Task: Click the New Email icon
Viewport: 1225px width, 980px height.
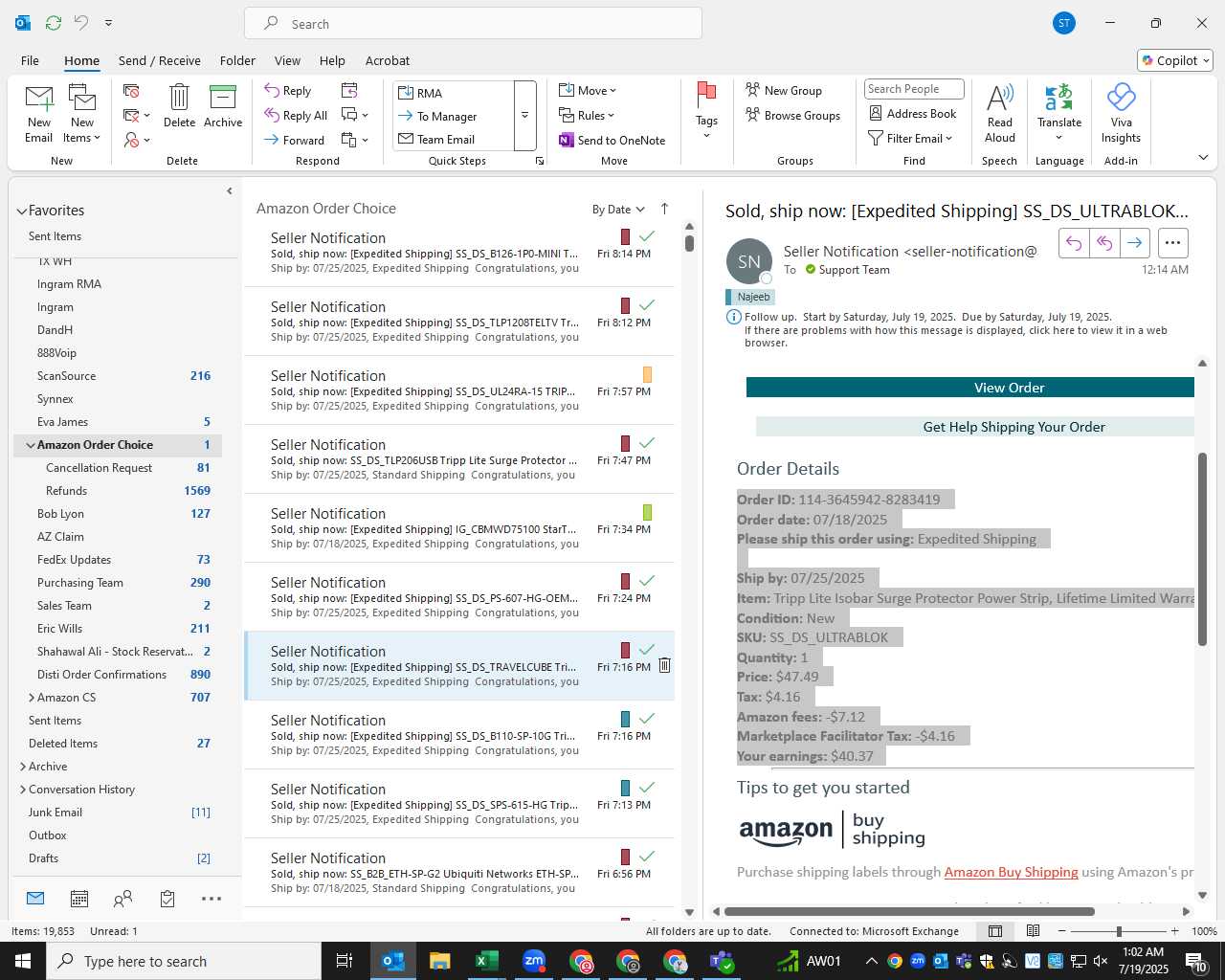Action: pos(39,113)
